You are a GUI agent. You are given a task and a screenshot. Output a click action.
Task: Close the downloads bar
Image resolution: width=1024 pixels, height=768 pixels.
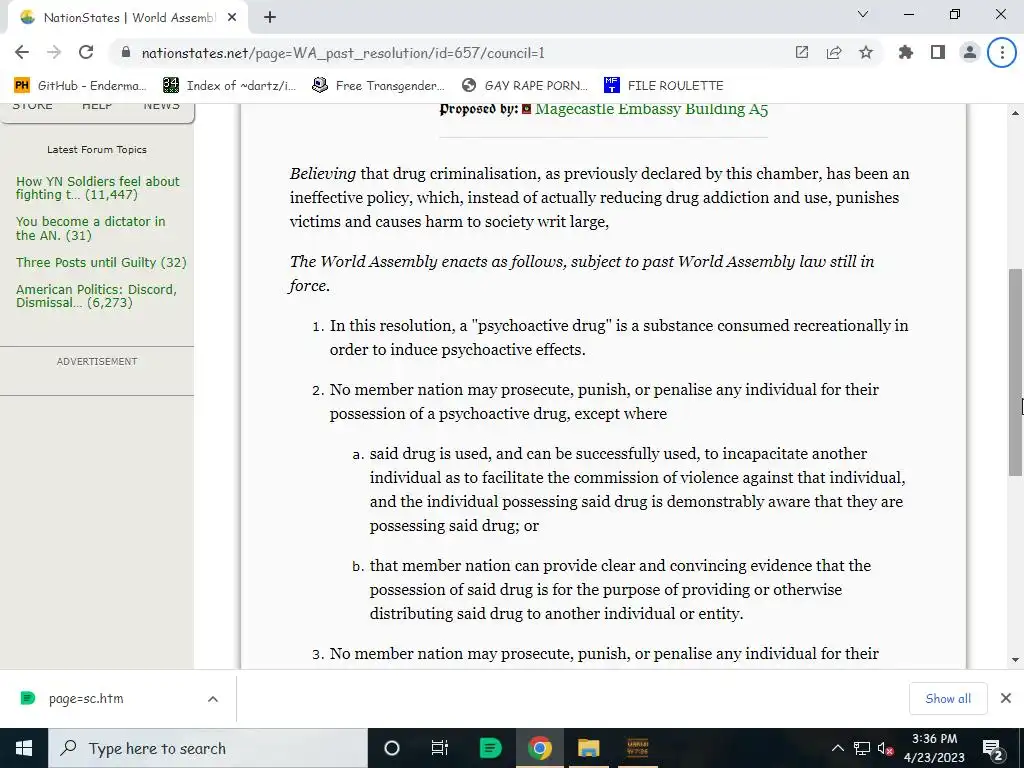pos(1006,699)
